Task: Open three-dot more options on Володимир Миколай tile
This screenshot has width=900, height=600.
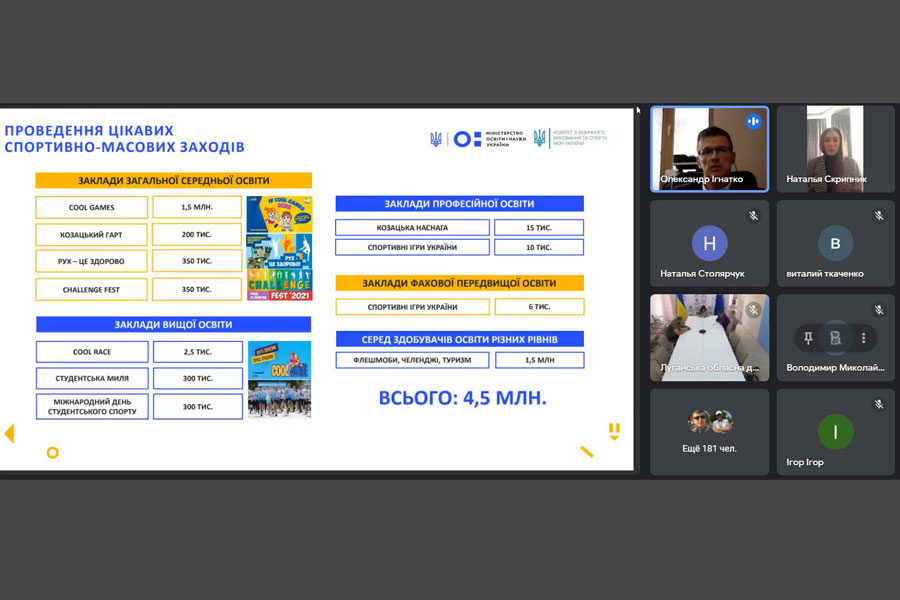Action: click(x=863, y=338)
